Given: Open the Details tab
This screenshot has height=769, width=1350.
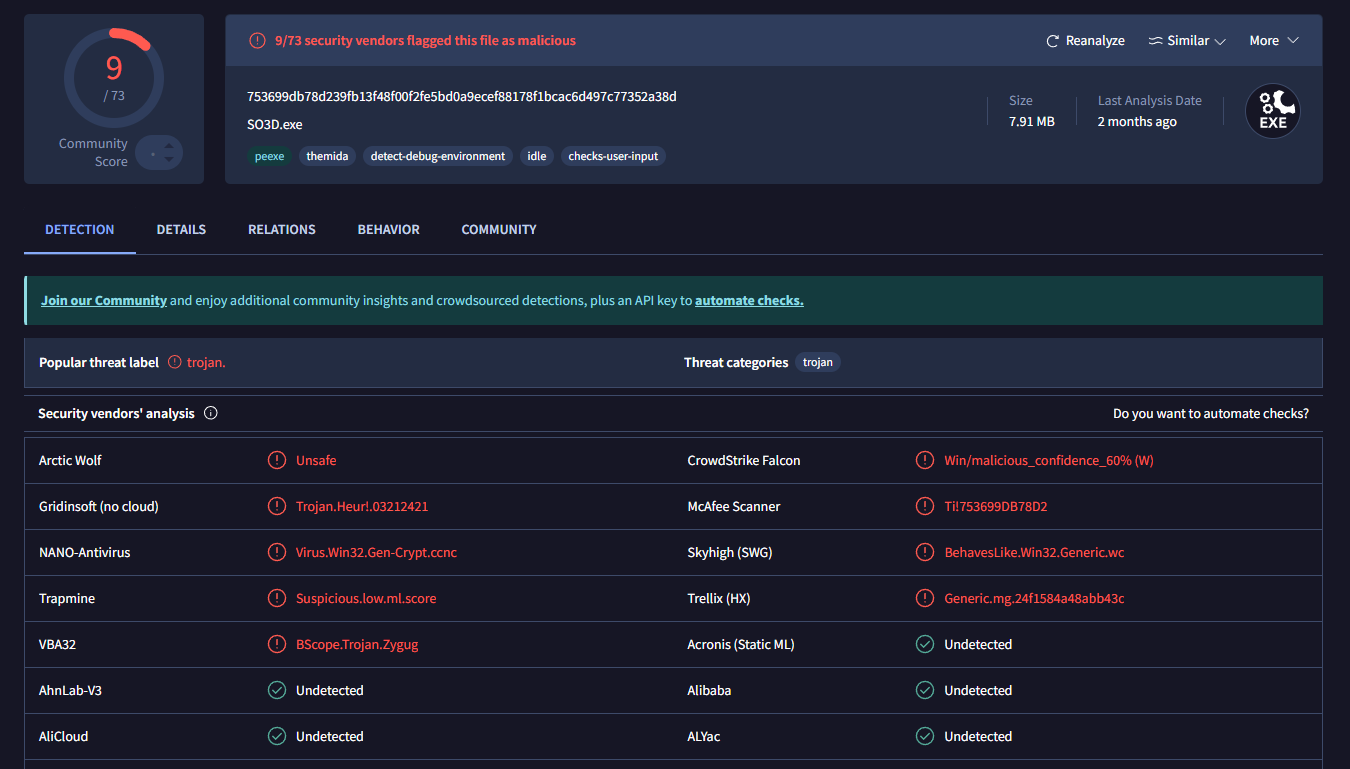Looking at the screenshot, I should point(181,229).
